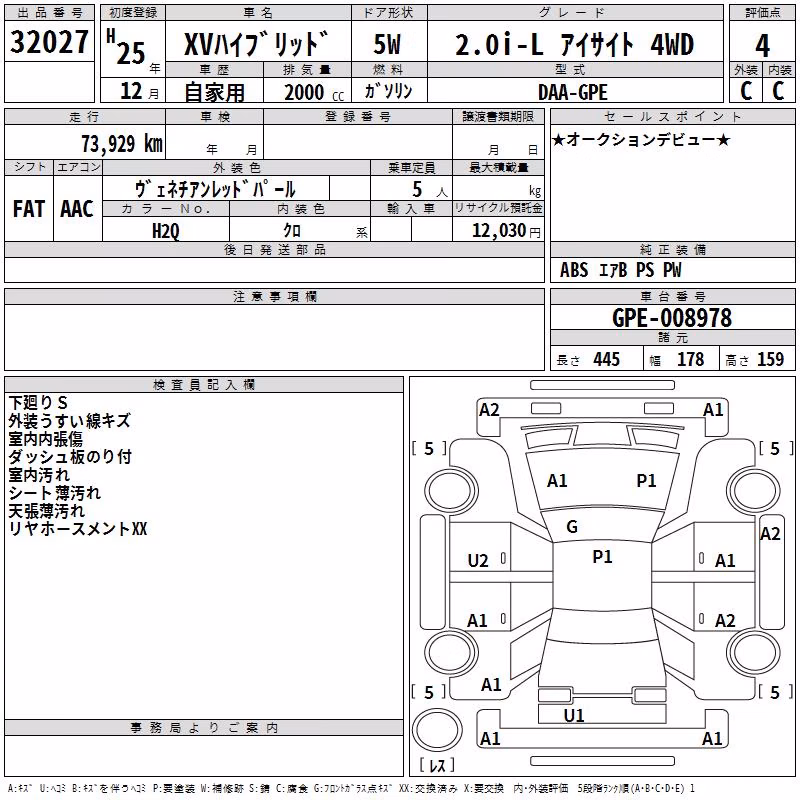The image size is (800, 800).
Task: Click the interior color クロ
Action: [292, 230]
